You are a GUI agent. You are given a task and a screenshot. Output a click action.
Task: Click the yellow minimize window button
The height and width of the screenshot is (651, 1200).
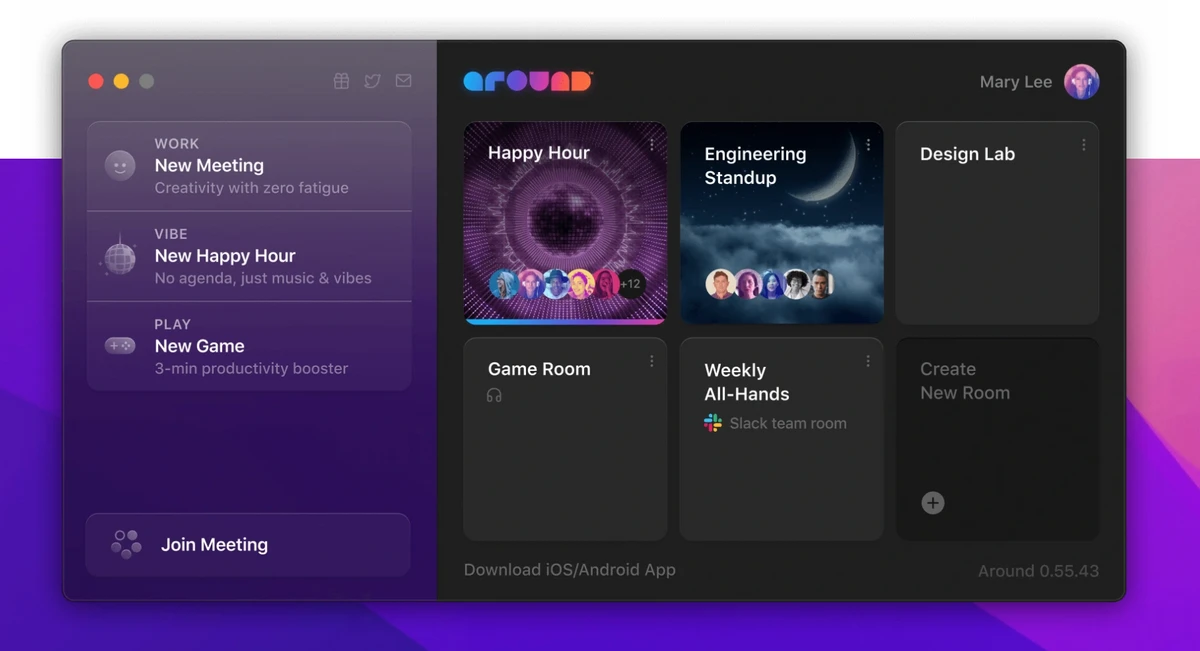121,81
